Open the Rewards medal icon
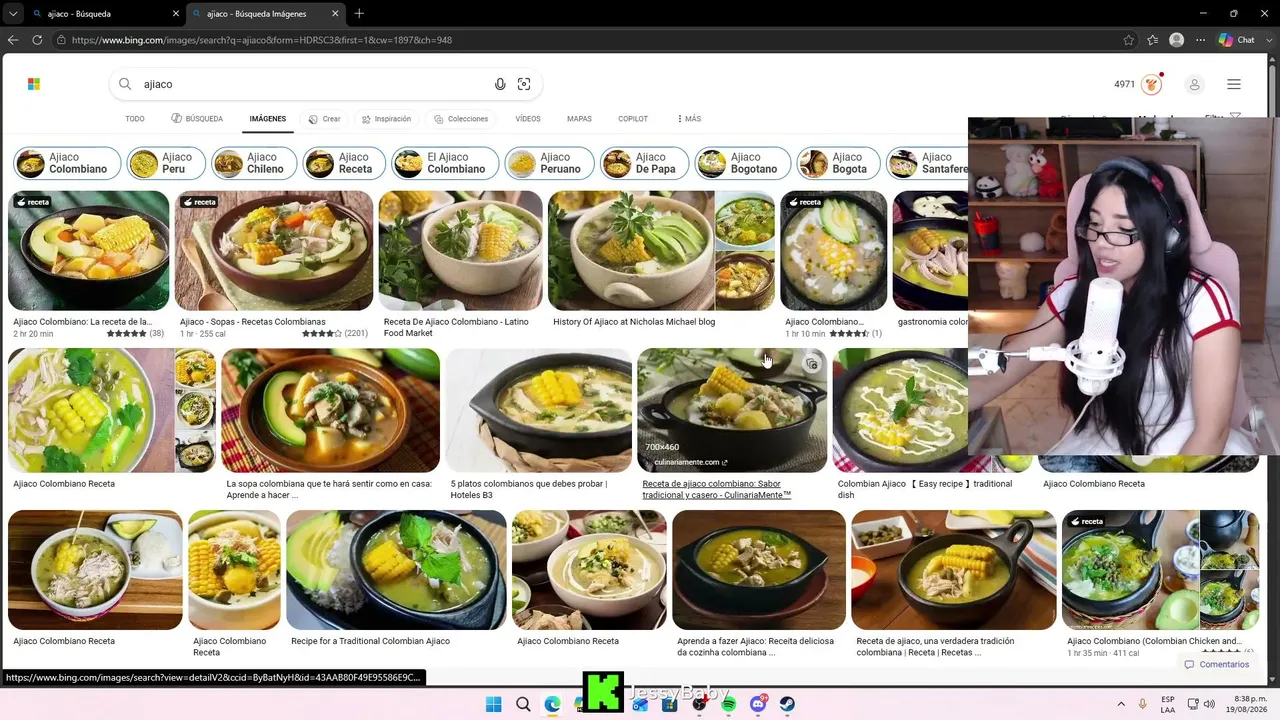 1152,84
